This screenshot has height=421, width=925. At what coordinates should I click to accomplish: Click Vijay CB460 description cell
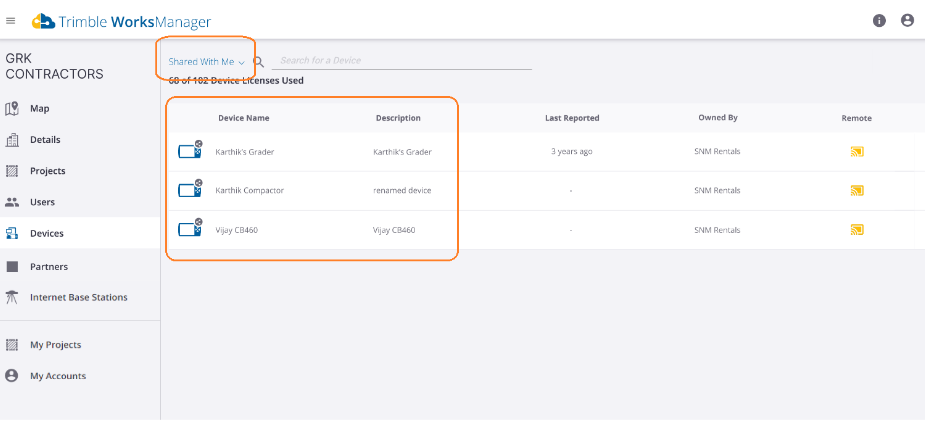pyautogui.click(x=394, y=230)
